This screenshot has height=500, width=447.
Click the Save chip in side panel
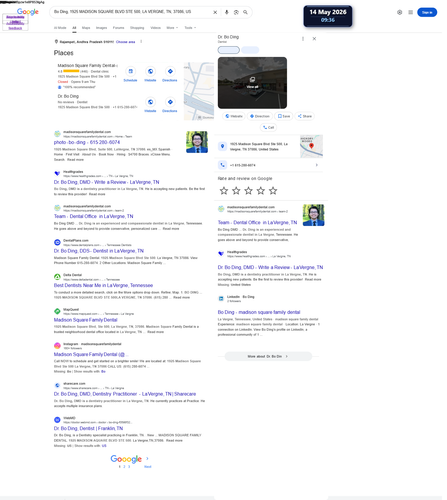[x=284, y=116]
